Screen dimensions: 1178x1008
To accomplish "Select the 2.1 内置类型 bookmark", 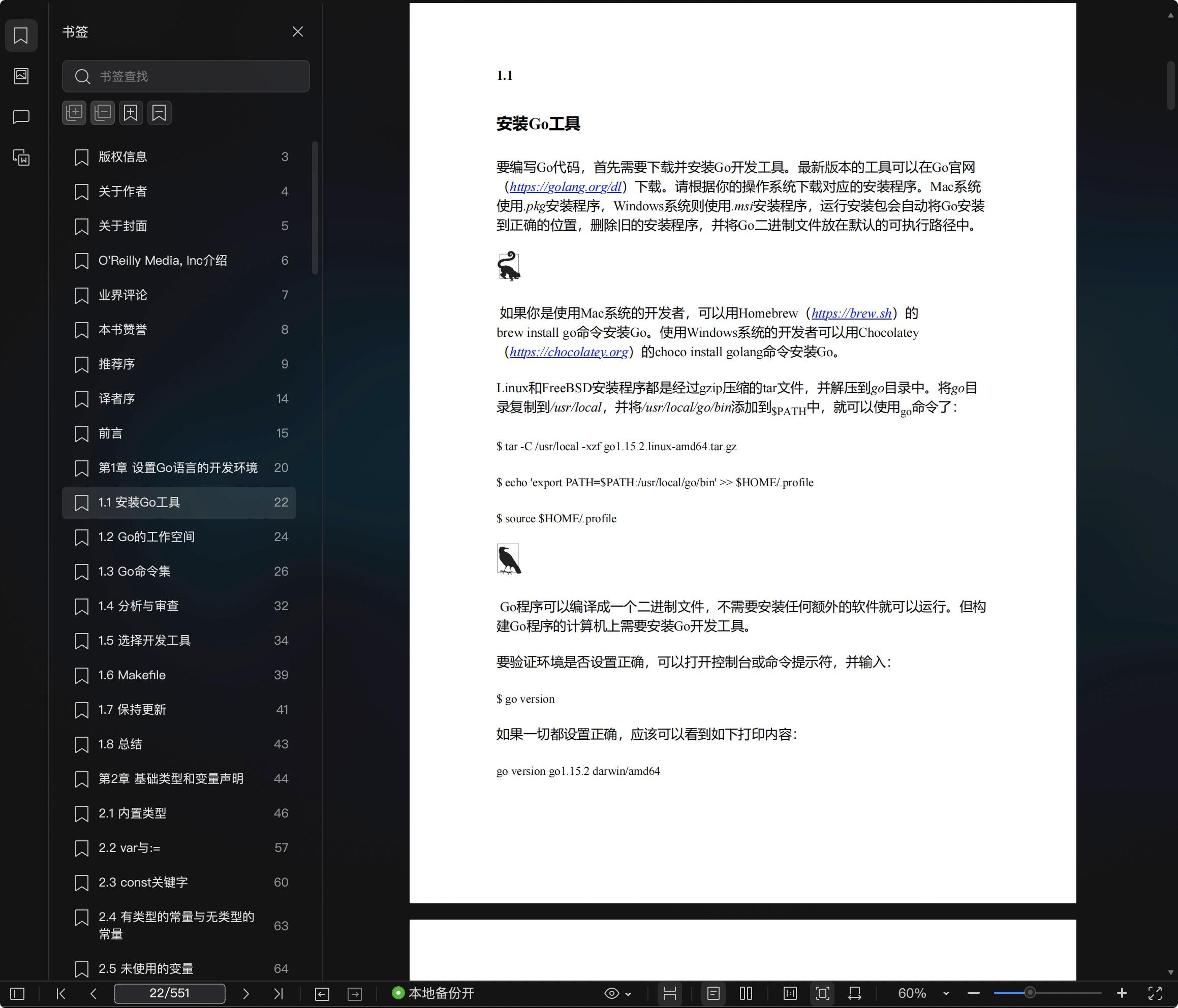I will (x=179, y=813).
